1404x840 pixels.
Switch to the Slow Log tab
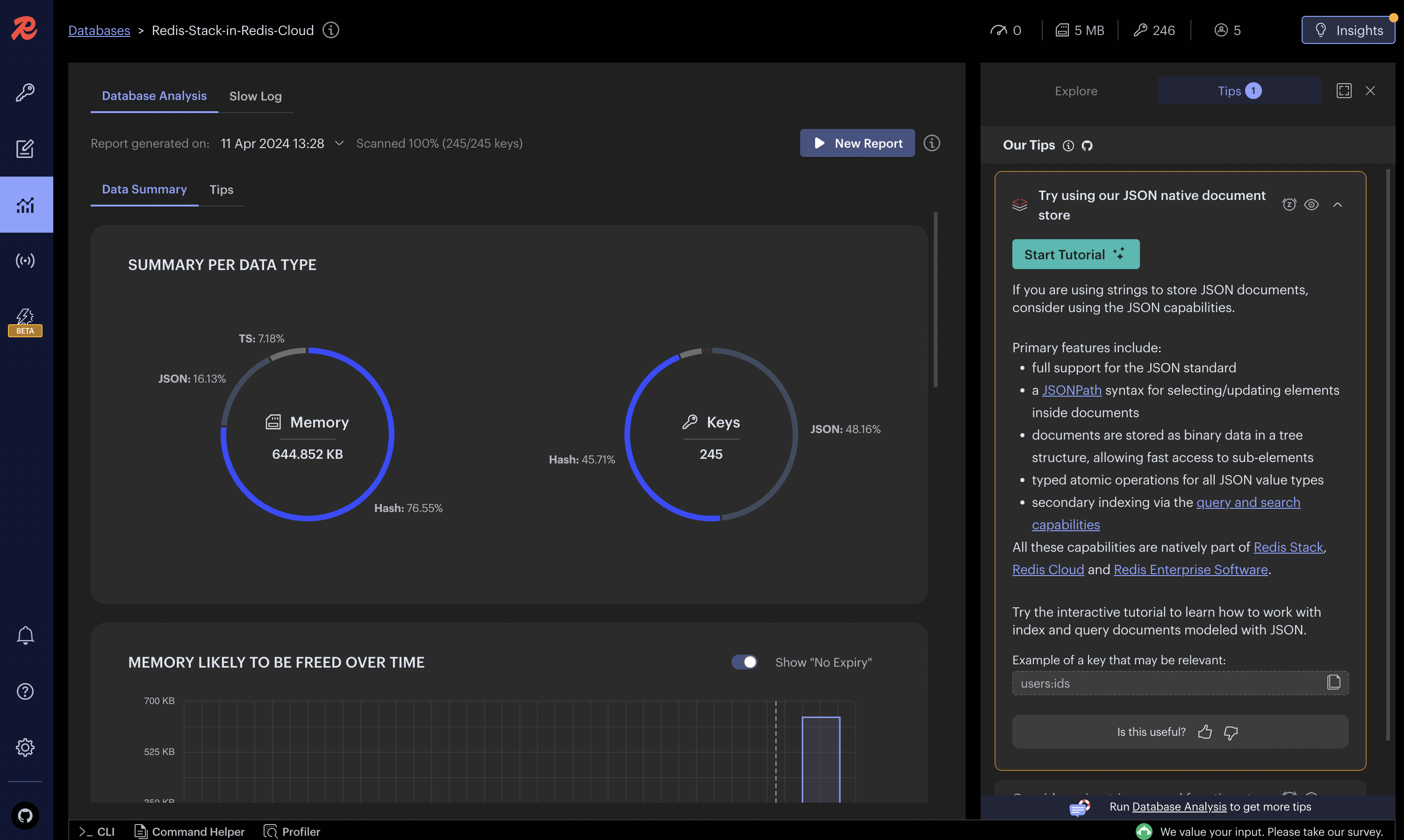coord(255,96)
